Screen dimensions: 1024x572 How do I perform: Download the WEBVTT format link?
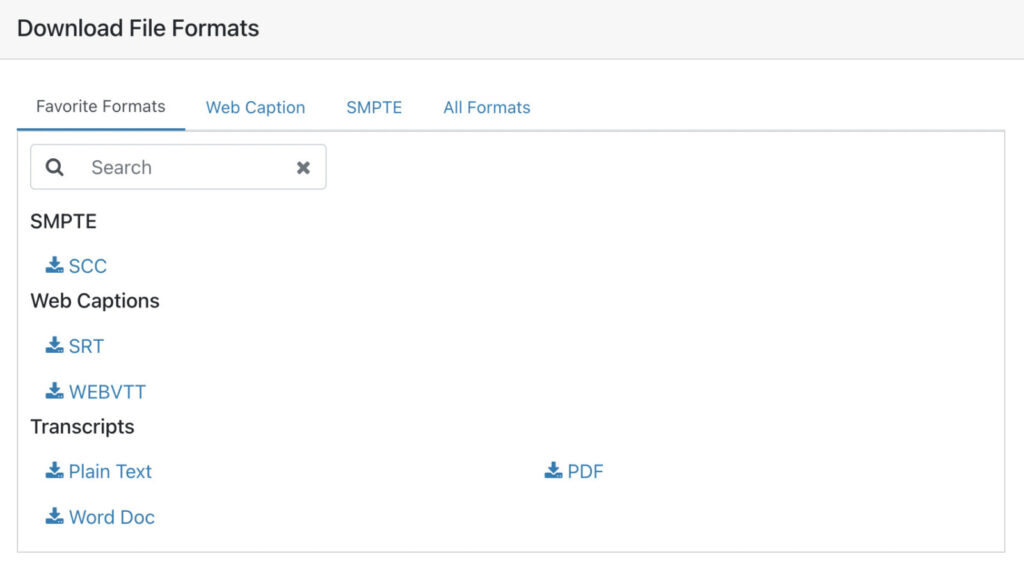pyautogui.click(x=107, y=392)
